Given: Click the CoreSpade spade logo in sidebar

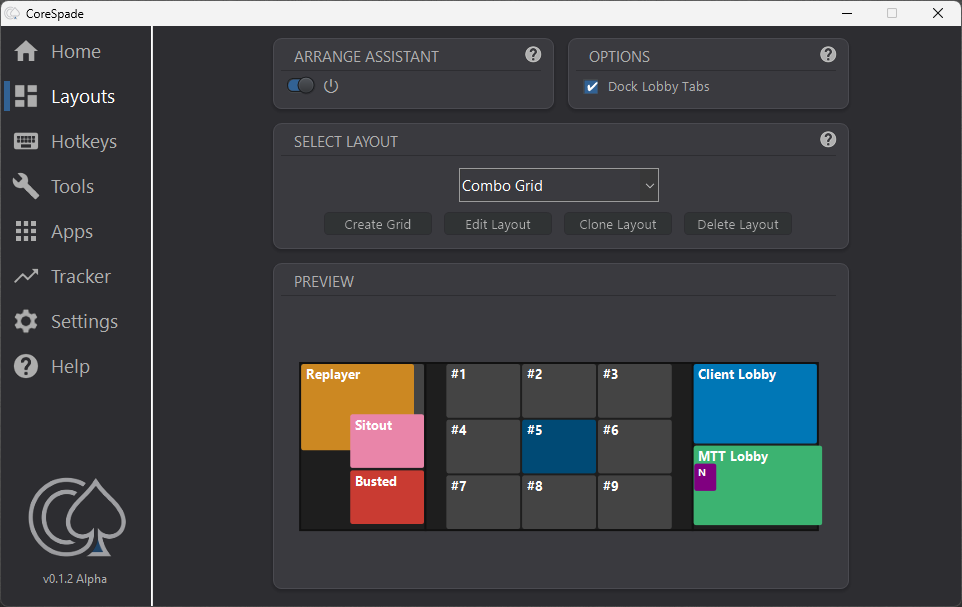Looking at the screenshot, I should 77,517.
